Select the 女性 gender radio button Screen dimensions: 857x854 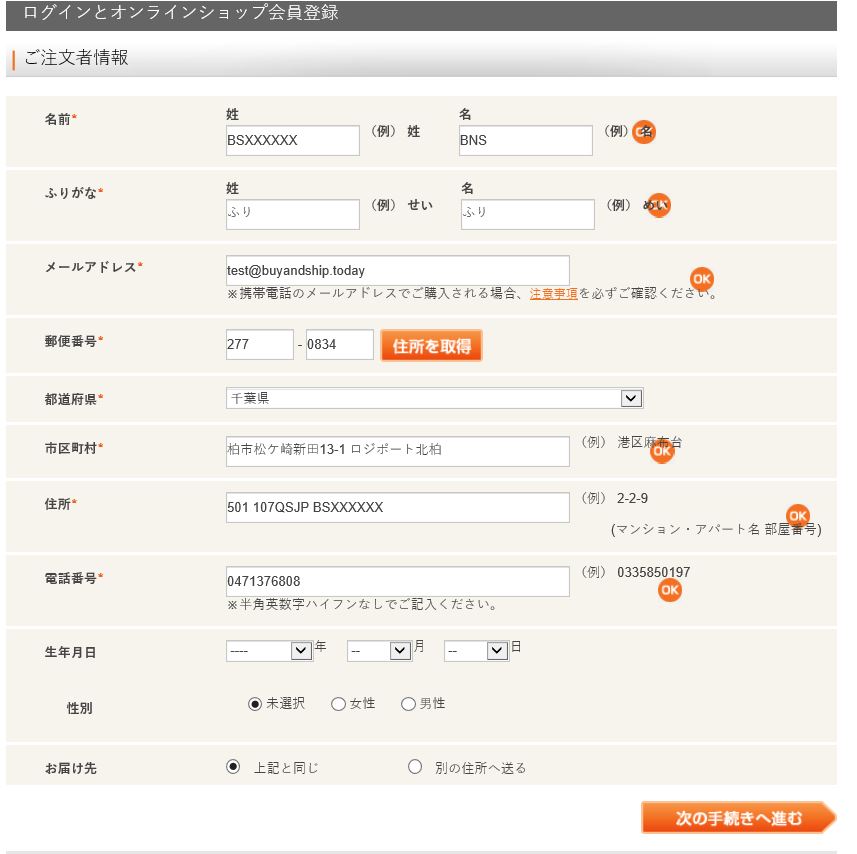coord(338,703)
